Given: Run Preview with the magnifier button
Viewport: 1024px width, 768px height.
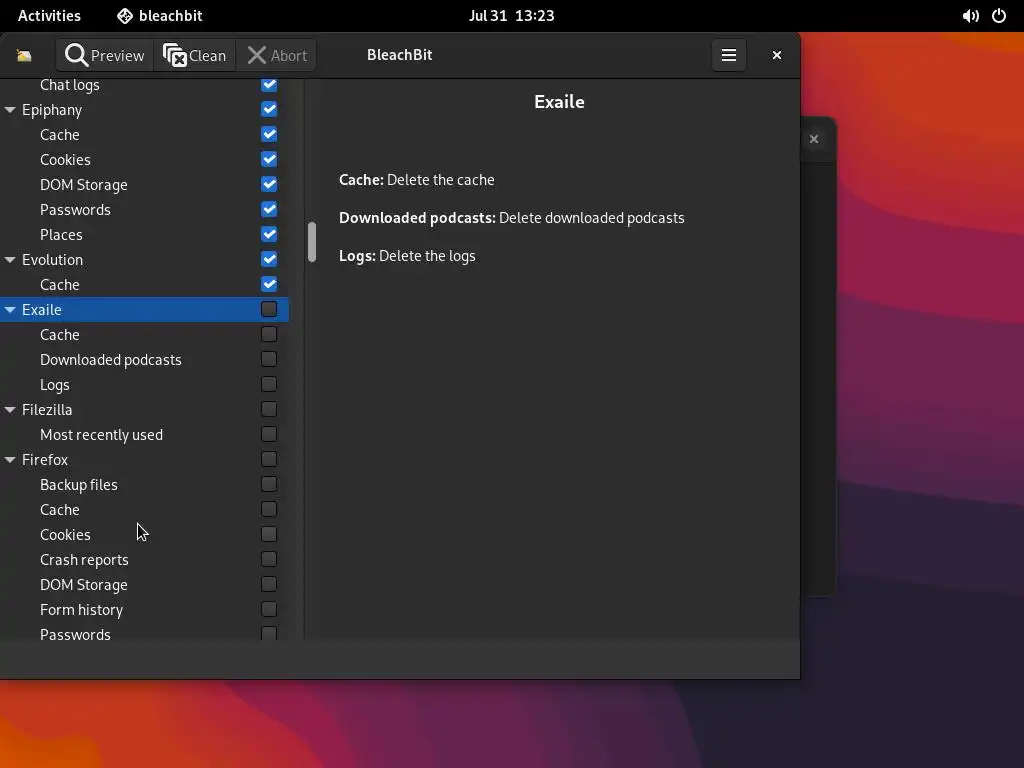Looking at the screenshot, I should coord(104,56).
